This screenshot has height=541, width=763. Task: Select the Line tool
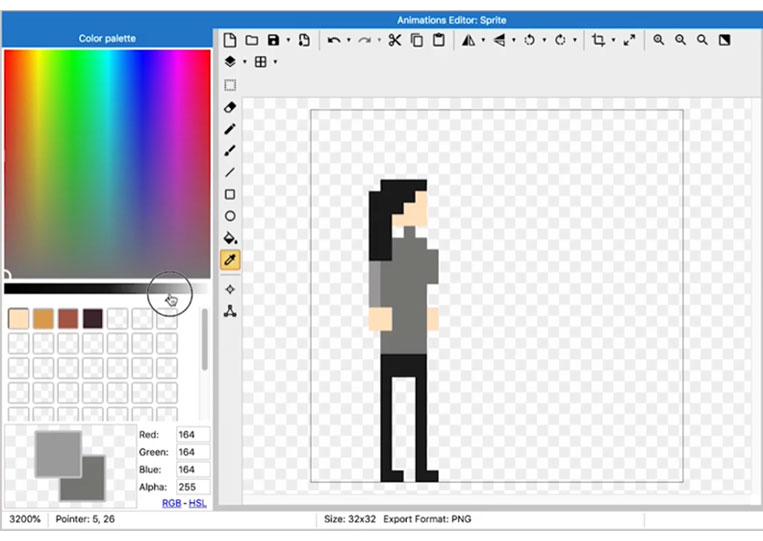230,172
